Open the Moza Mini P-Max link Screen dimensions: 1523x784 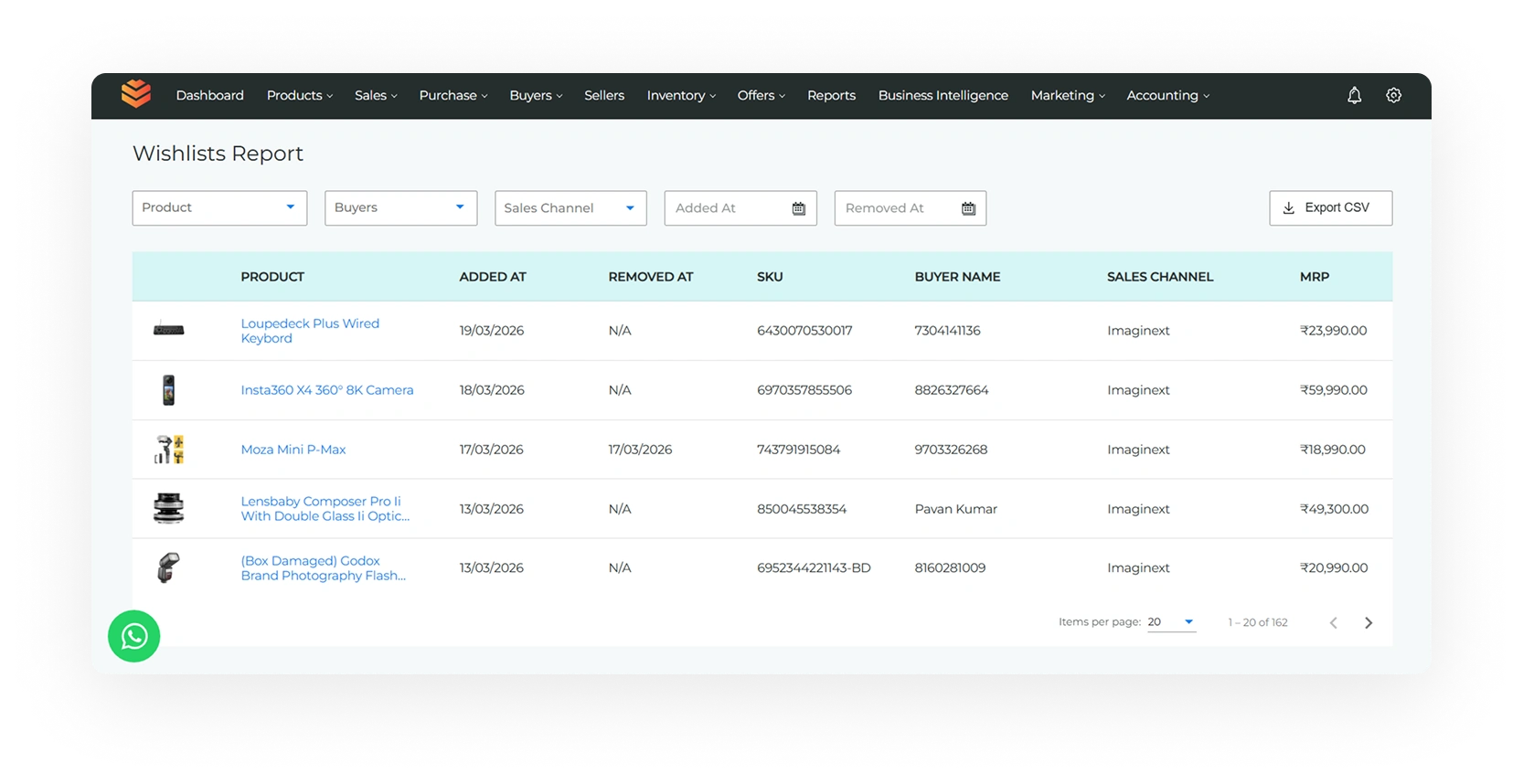[293, 450]
